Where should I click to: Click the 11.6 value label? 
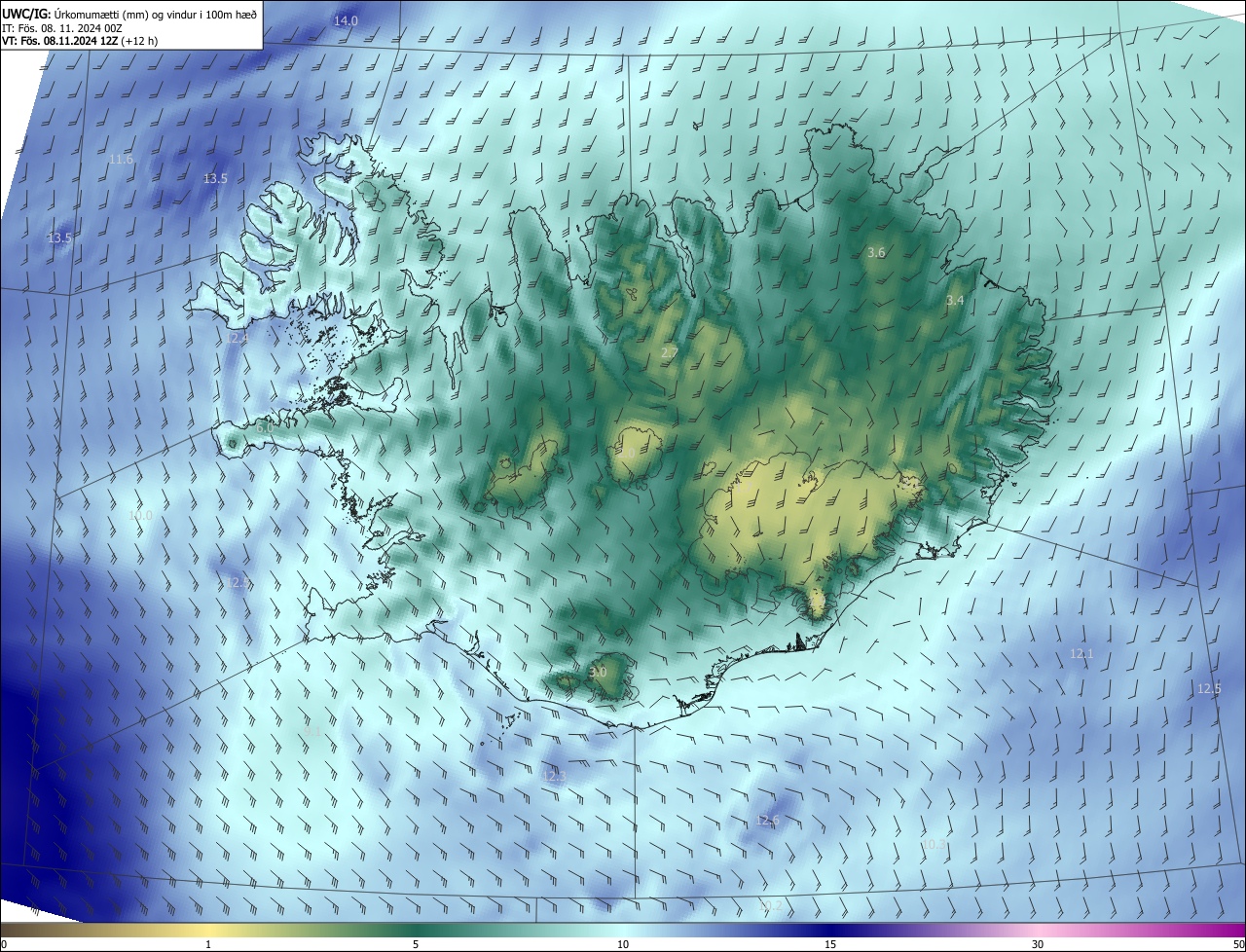[x=121, y=159]
